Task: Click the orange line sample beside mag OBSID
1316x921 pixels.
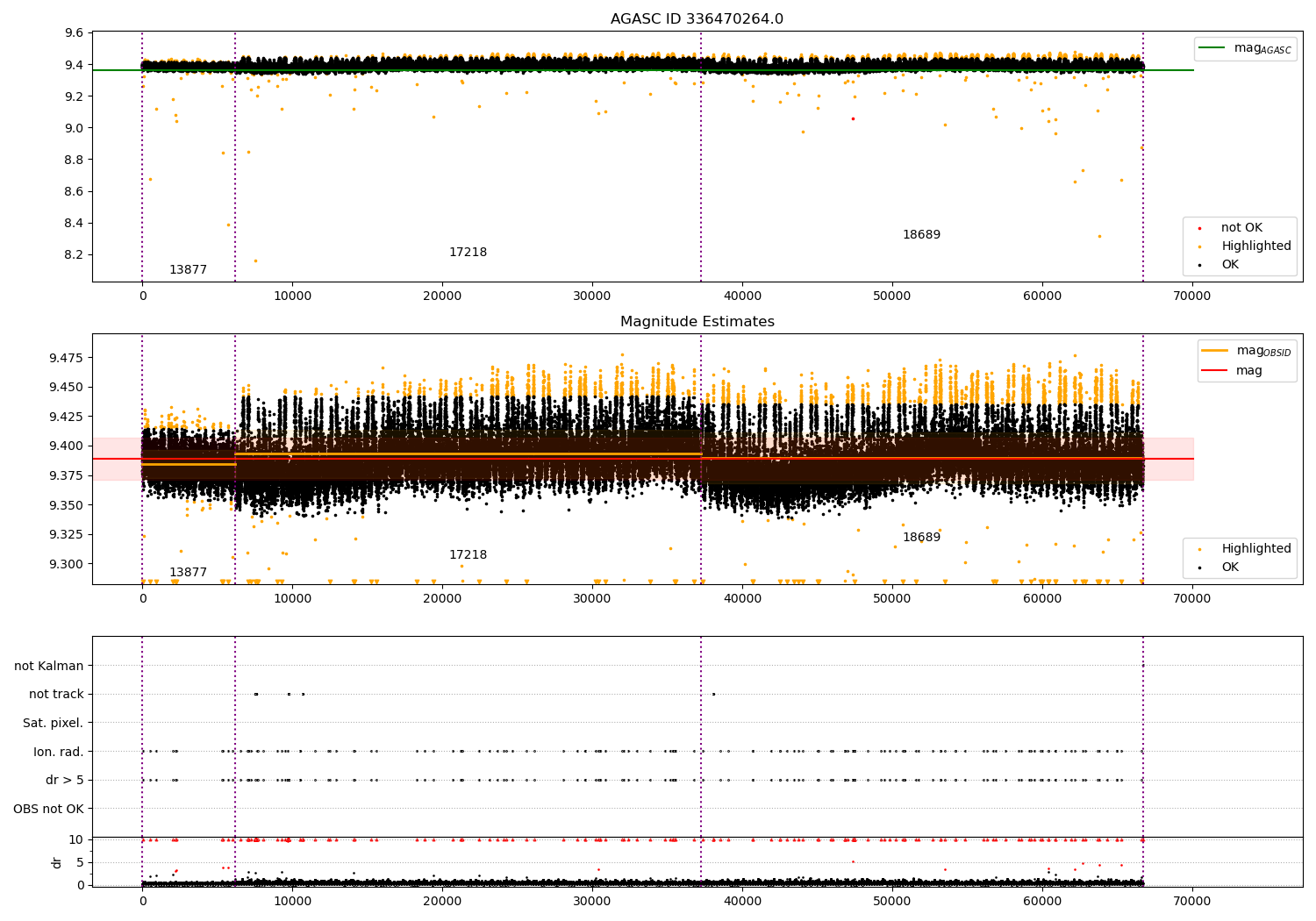Action: pos(1214,351)
